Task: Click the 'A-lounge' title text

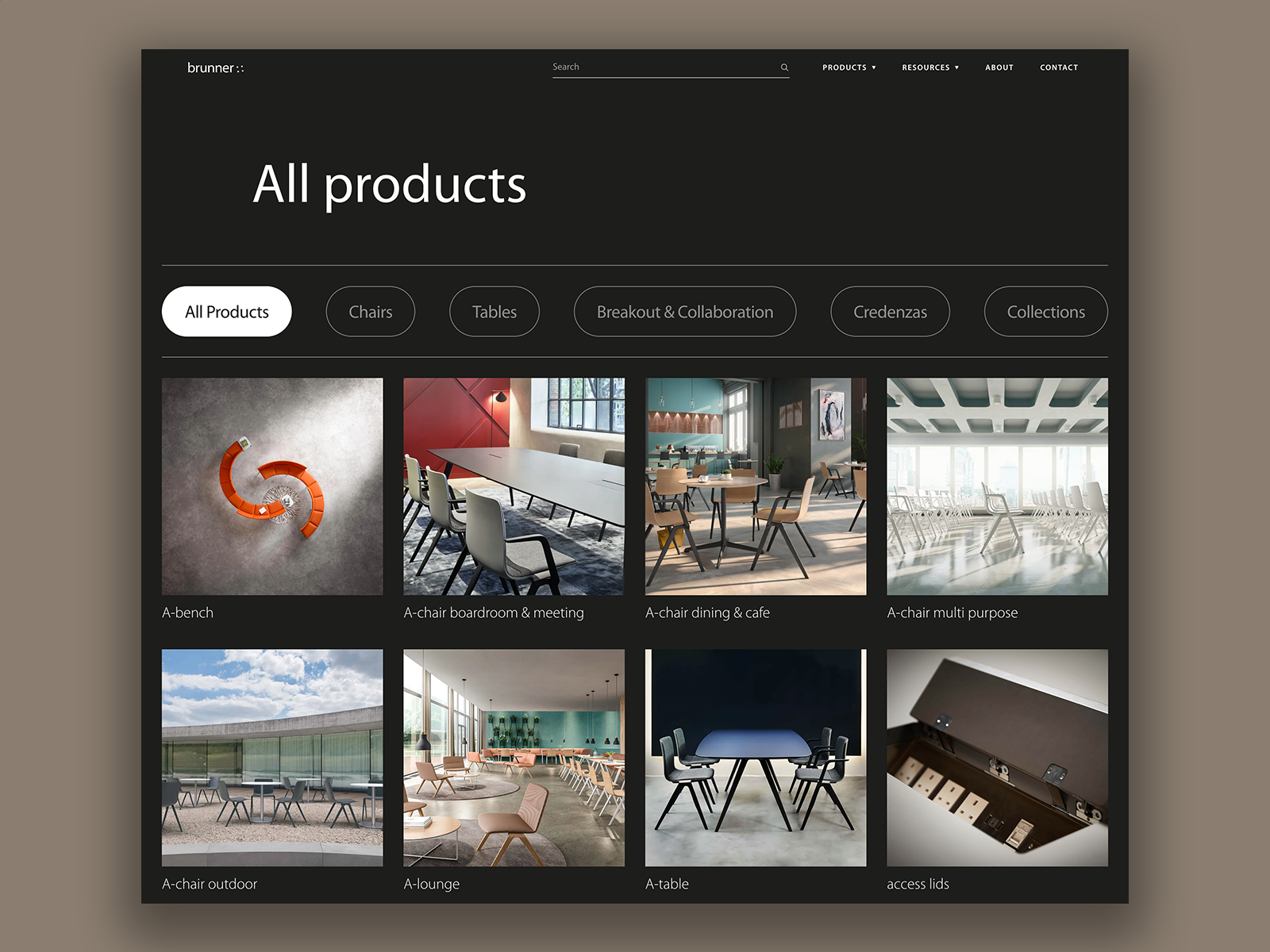Action: (x=432, y=884)
